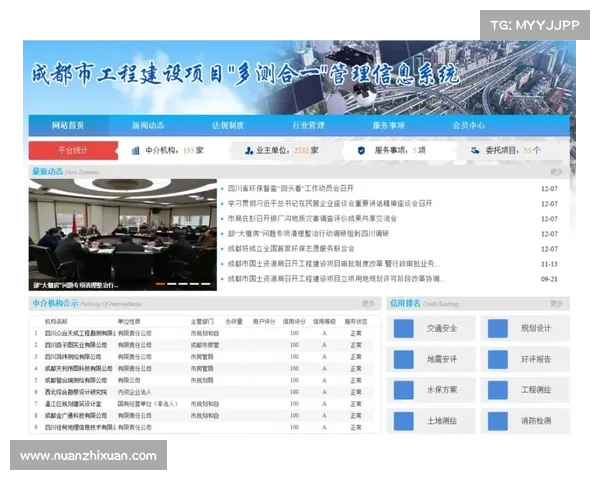Click the 地震安评 credit ranking label

pyautogui.click(x=442, y=359)
